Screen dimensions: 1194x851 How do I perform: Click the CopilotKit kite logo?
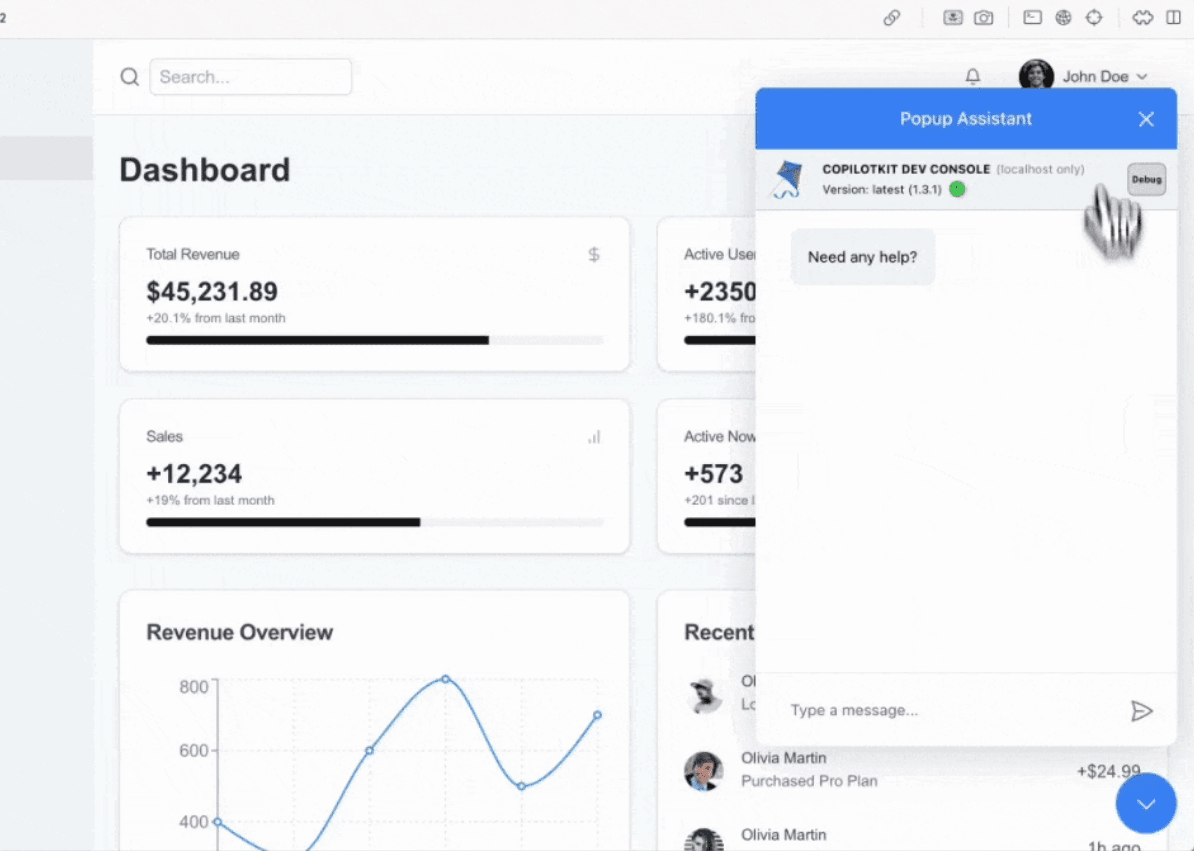tap(787, 180)
